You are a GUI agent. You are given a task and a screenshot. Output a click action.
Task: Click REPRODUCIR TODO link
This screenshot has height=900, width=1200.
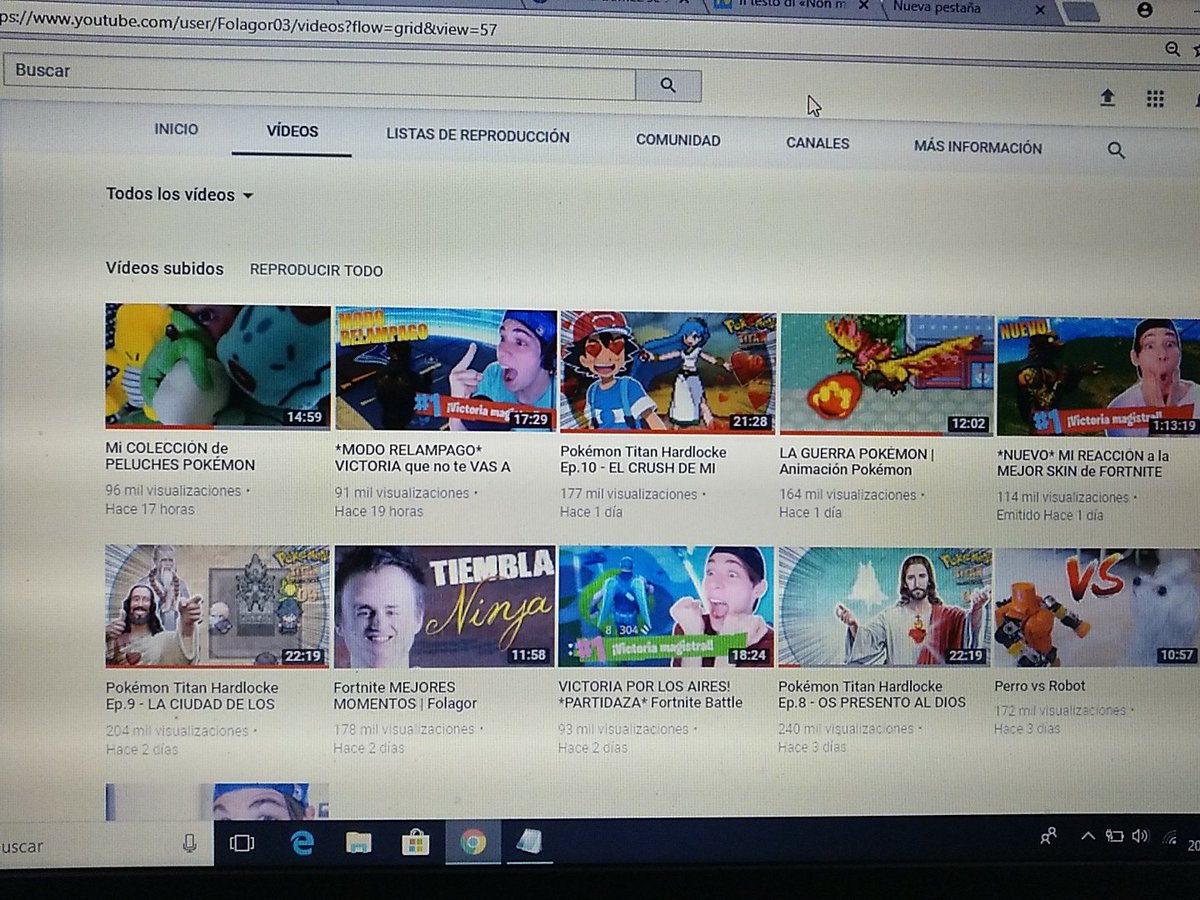(x=316, y=271)
